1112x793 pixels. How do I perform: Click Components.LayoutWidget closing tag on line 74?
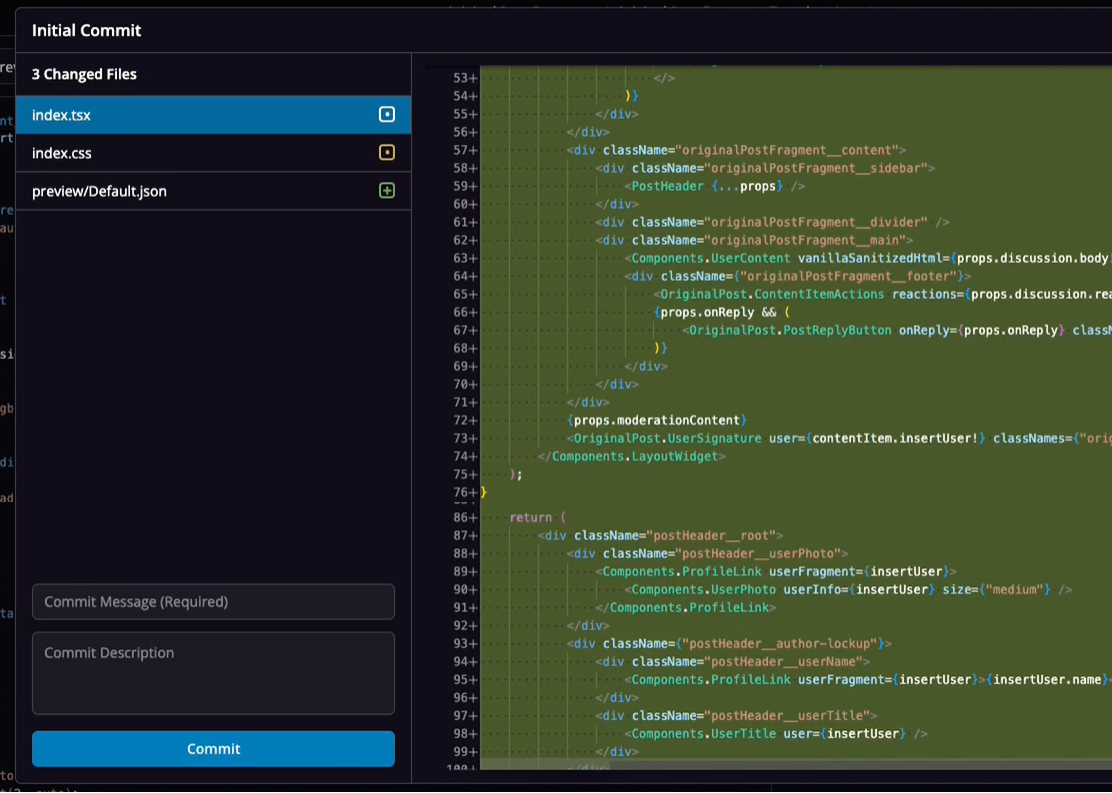click(634, 456)
